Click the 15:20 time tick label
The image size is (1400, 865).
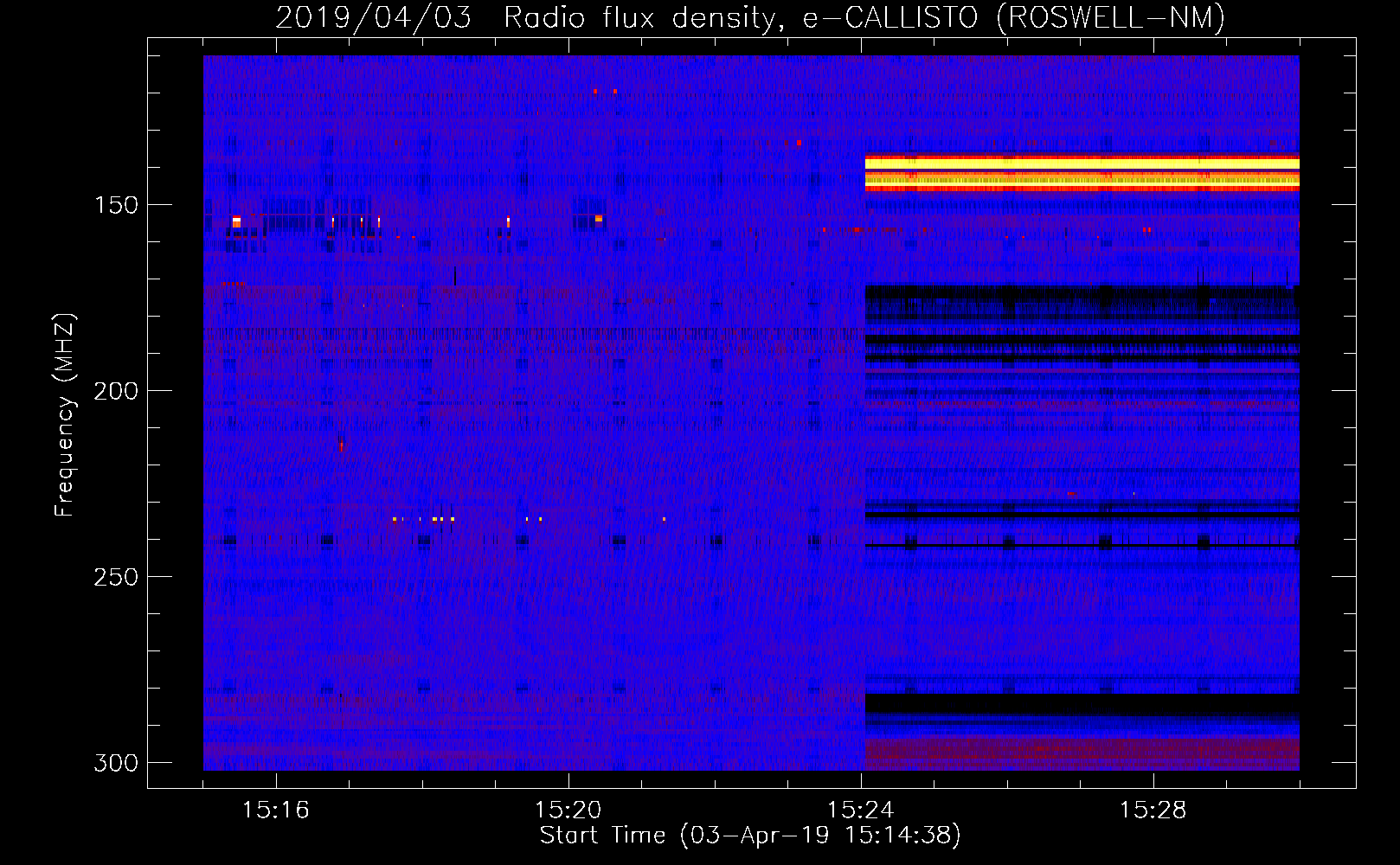click(568, 810)
